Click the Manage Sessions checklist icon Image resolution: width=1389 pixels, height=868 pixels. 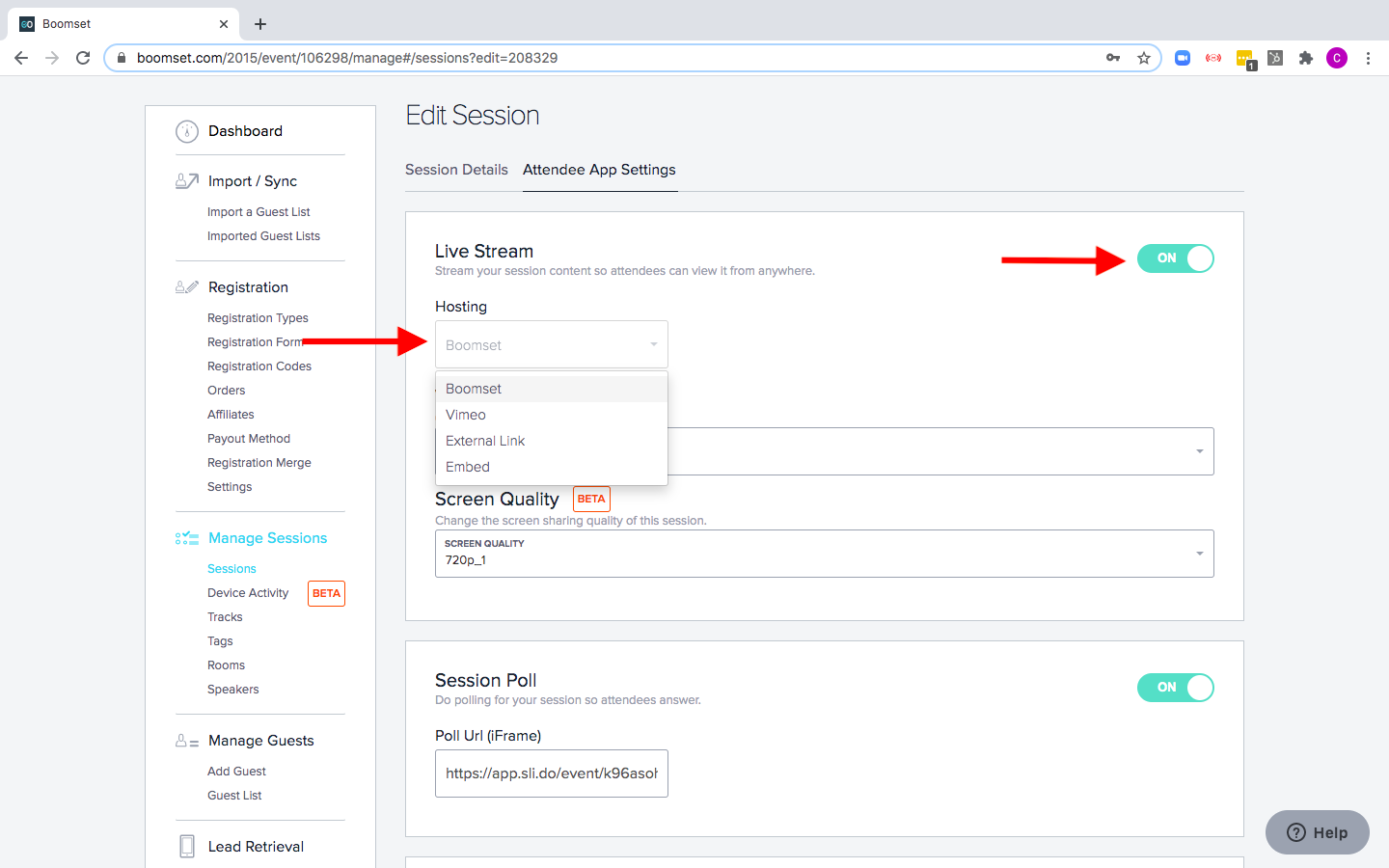pyautogui.click(x=187, y=538)
